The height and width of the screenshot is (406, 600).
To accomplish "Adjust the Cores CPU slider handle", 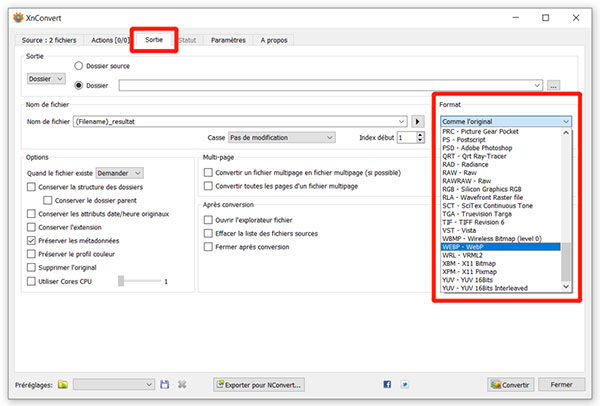I will click(x=121, y=281).
